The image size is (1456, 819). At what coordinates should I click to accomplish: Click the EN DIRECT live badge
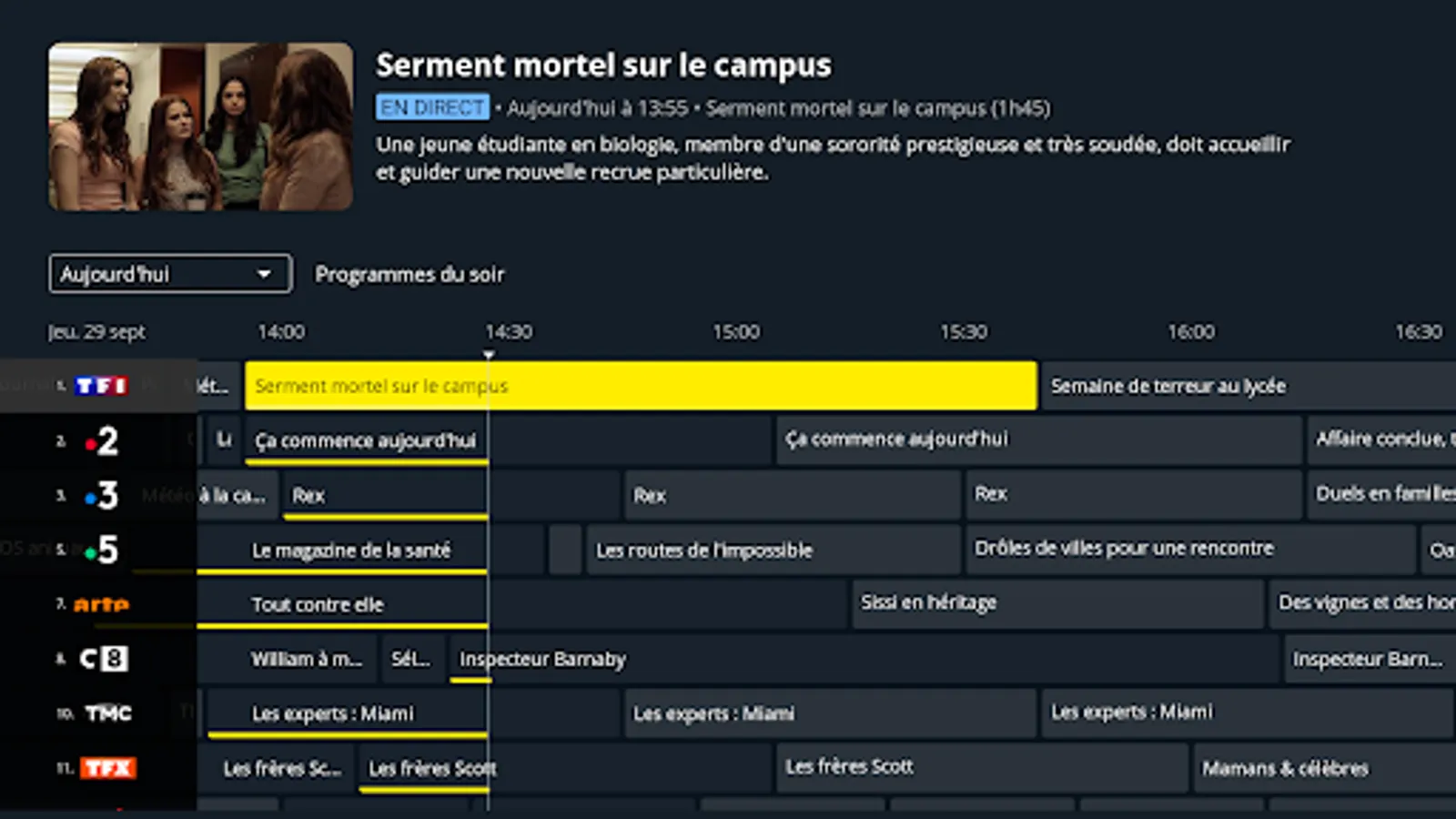[x=432, y=107]
